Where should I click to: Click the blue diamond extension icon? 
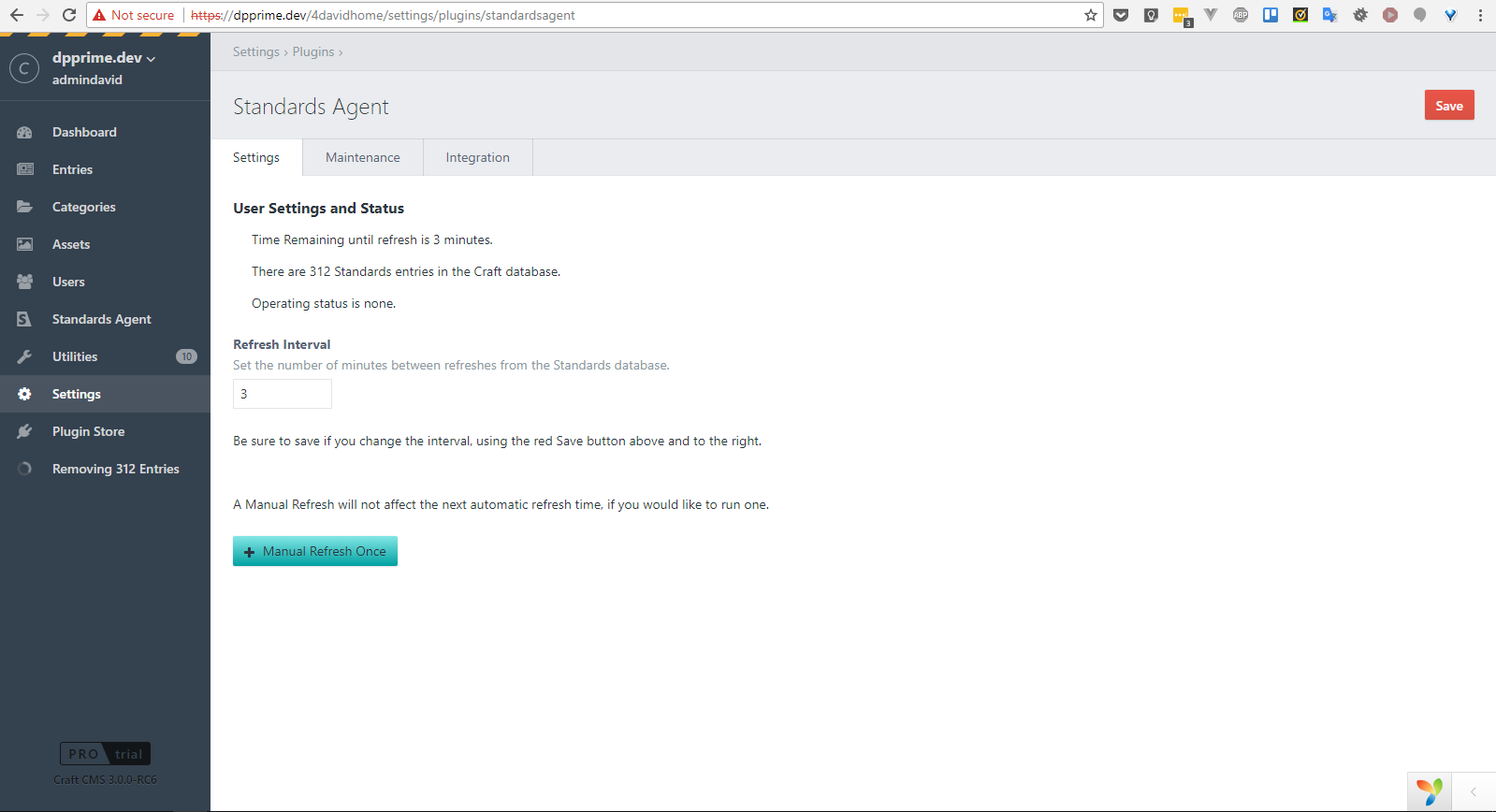(1450, 15)
